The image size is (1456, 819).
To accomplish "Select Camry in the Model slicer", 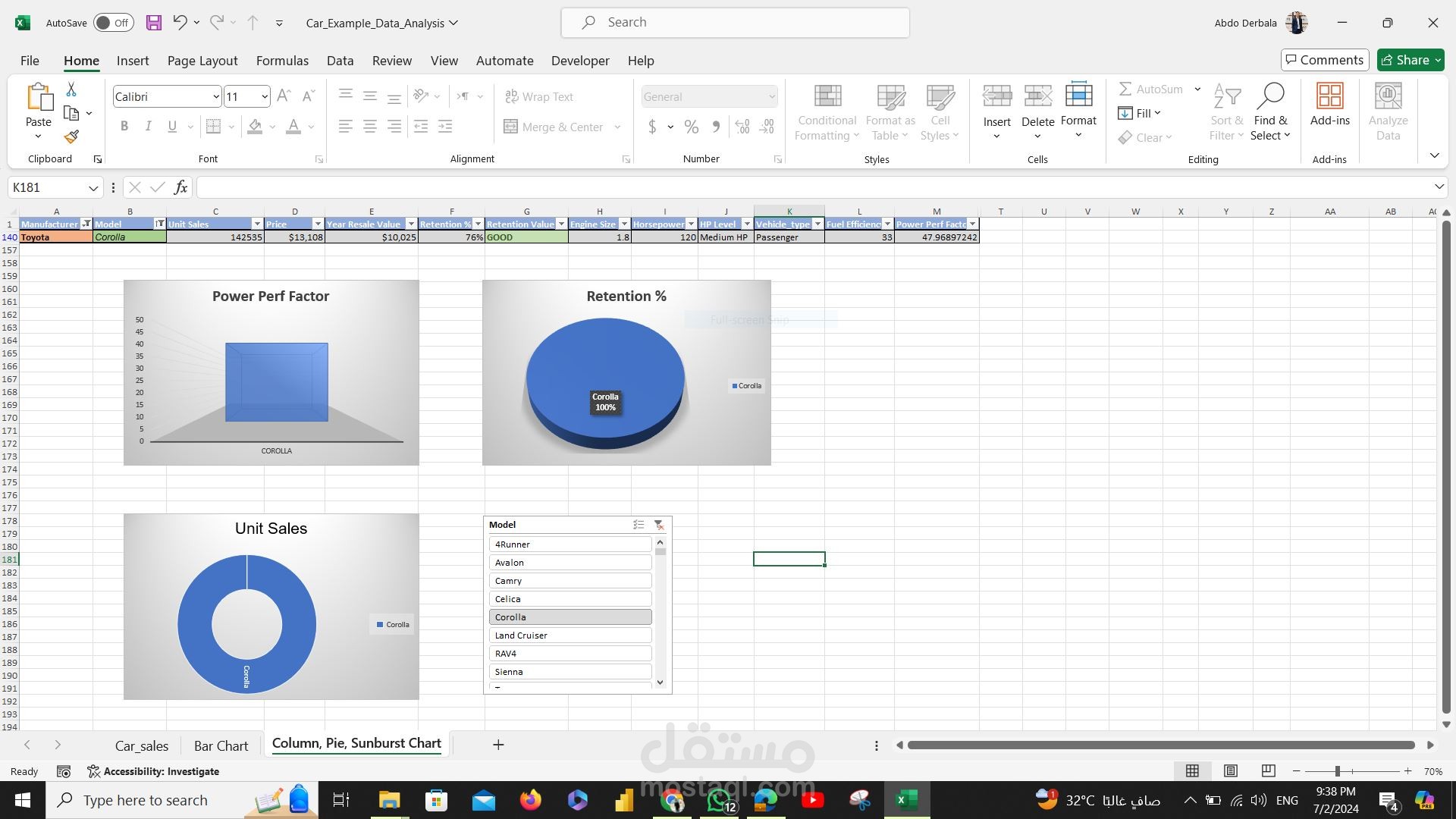I will [x=570, y=581].
